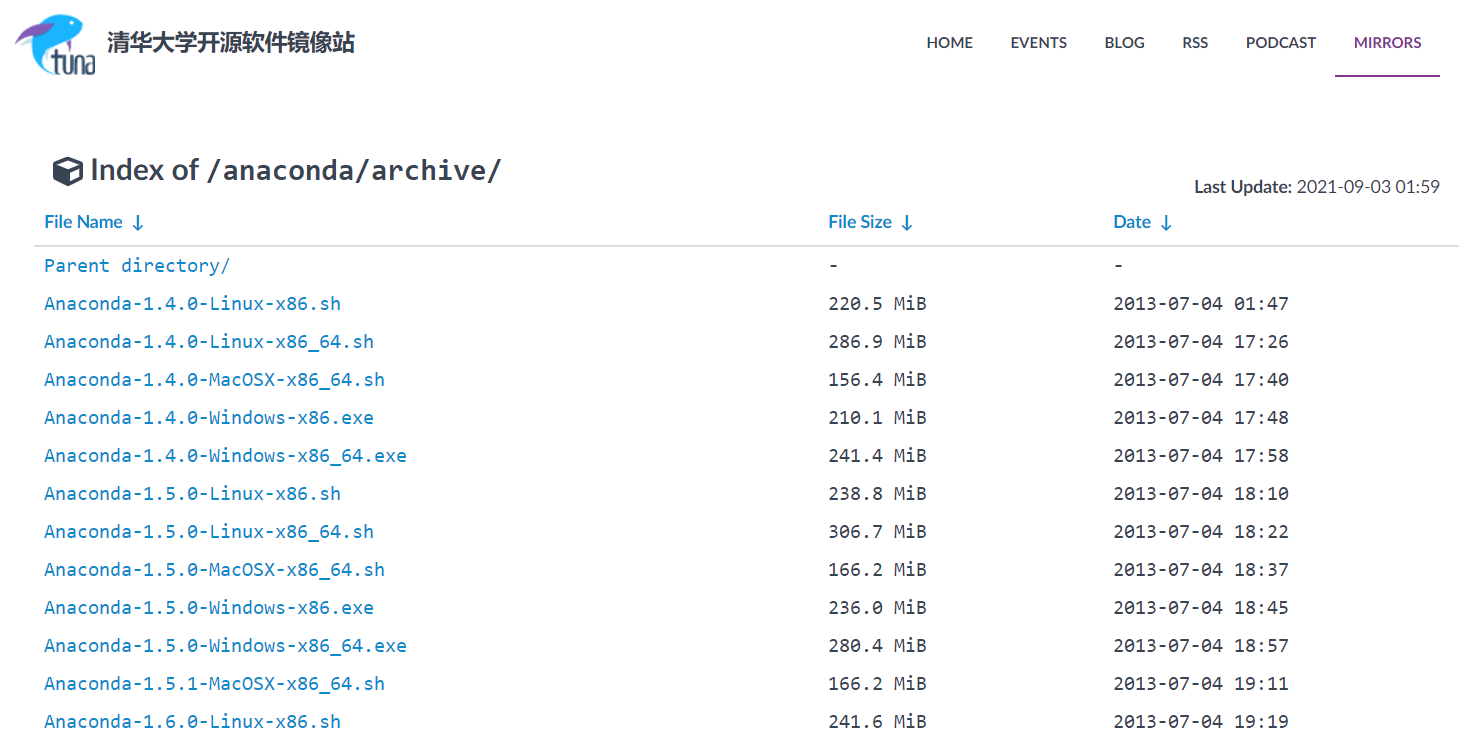The width and height of the screenshot is (1472, 745).
Task: Click the 156.4 MiB file size
Action: 877,379
